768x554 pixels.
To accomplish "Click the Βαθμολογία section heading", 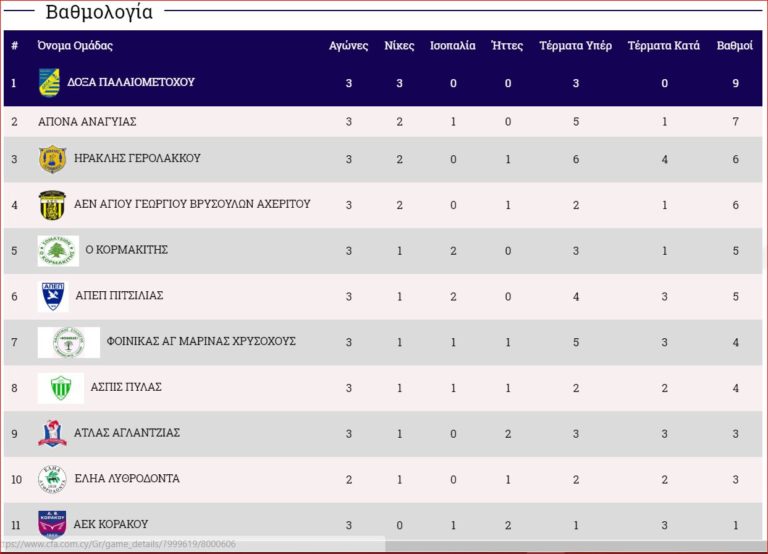I will tap(99, 13).
